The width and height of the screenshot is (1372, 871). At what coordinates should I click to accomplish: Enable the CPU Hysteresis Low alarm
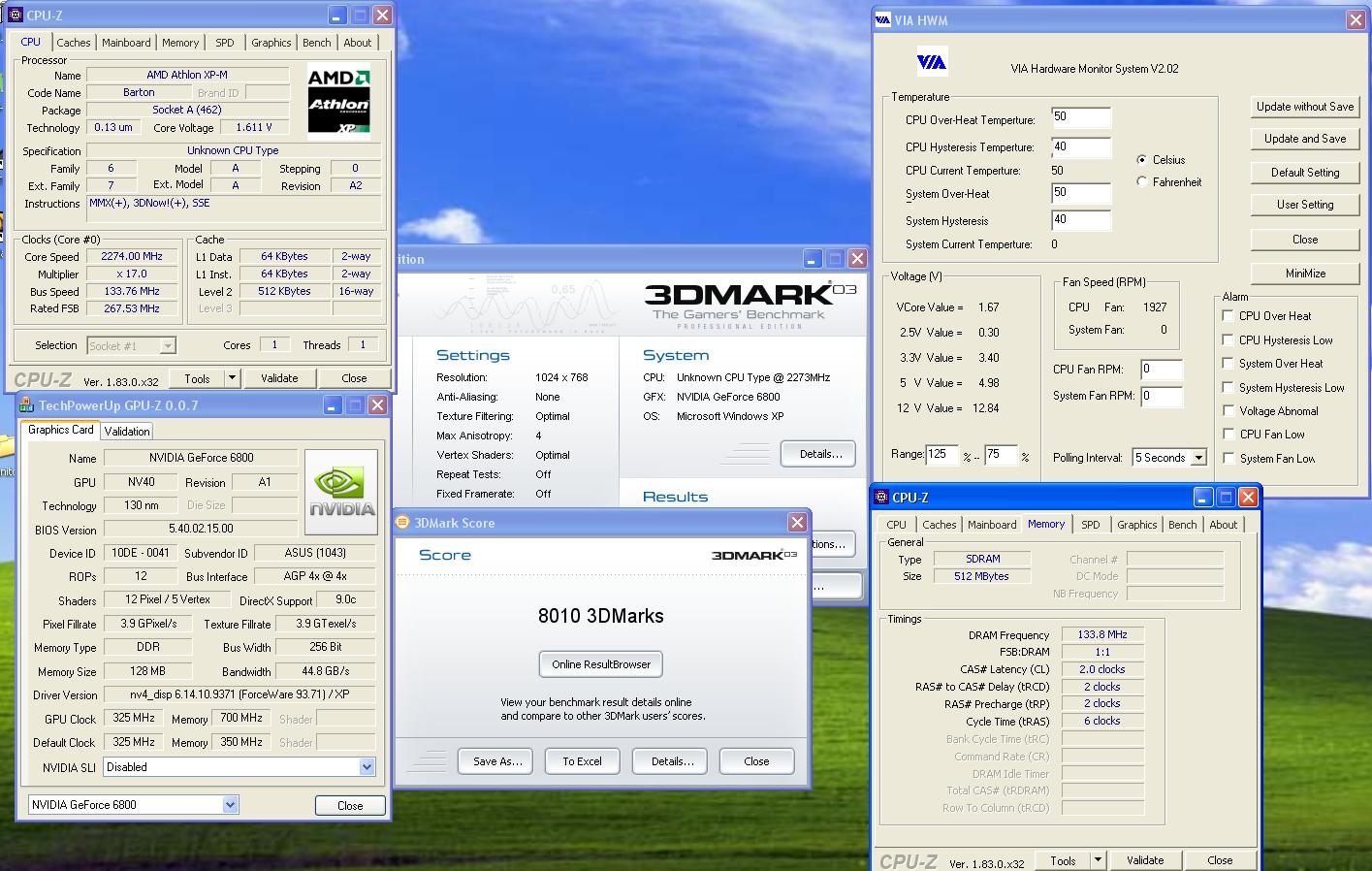pyautogui.click(x=1228, y=339)
